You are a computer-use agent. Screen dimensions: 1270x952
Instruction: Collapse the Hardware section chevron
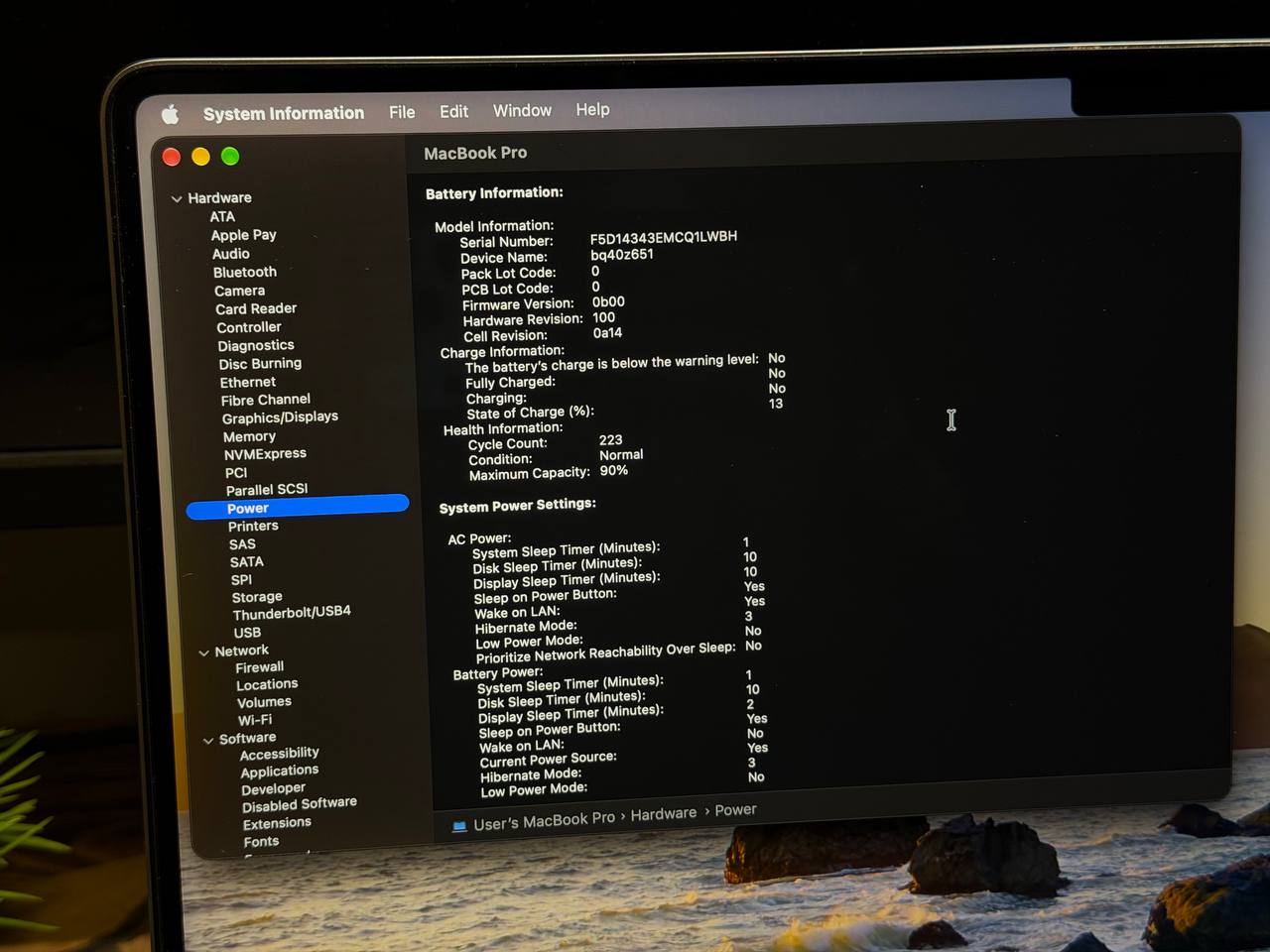pos(177,199)
